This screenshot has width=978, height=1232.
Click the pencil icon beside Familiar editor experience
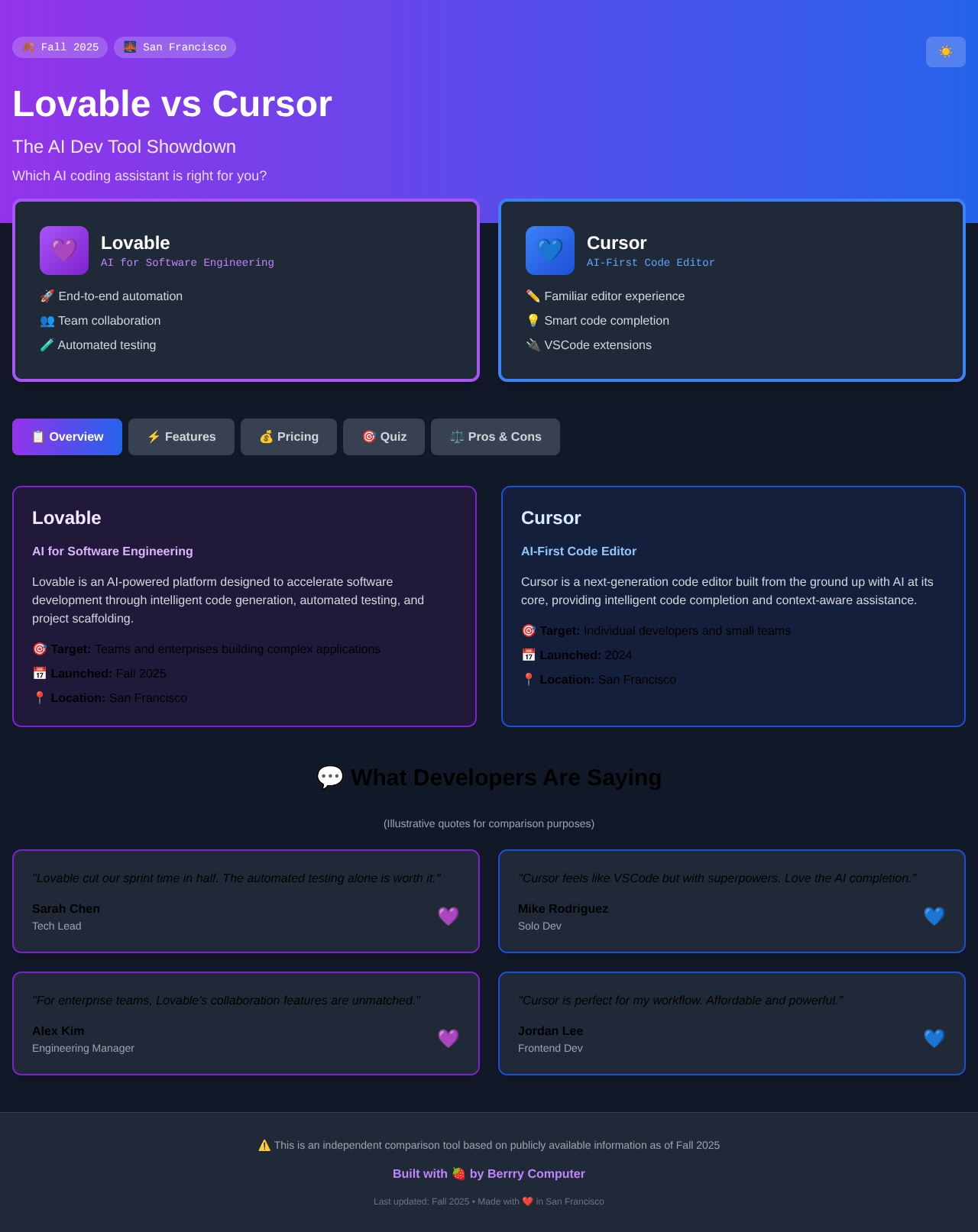click(x=533, y=296)
